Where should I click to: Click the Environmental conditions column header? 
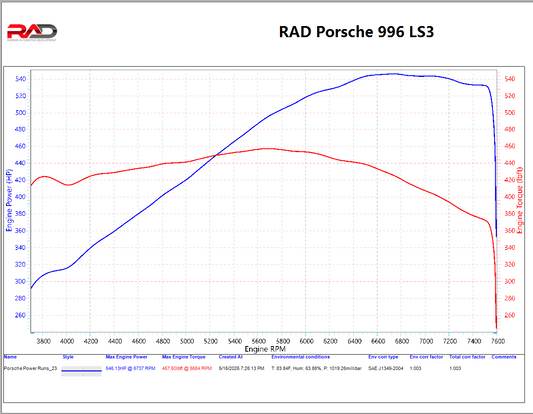coord(300,357)
